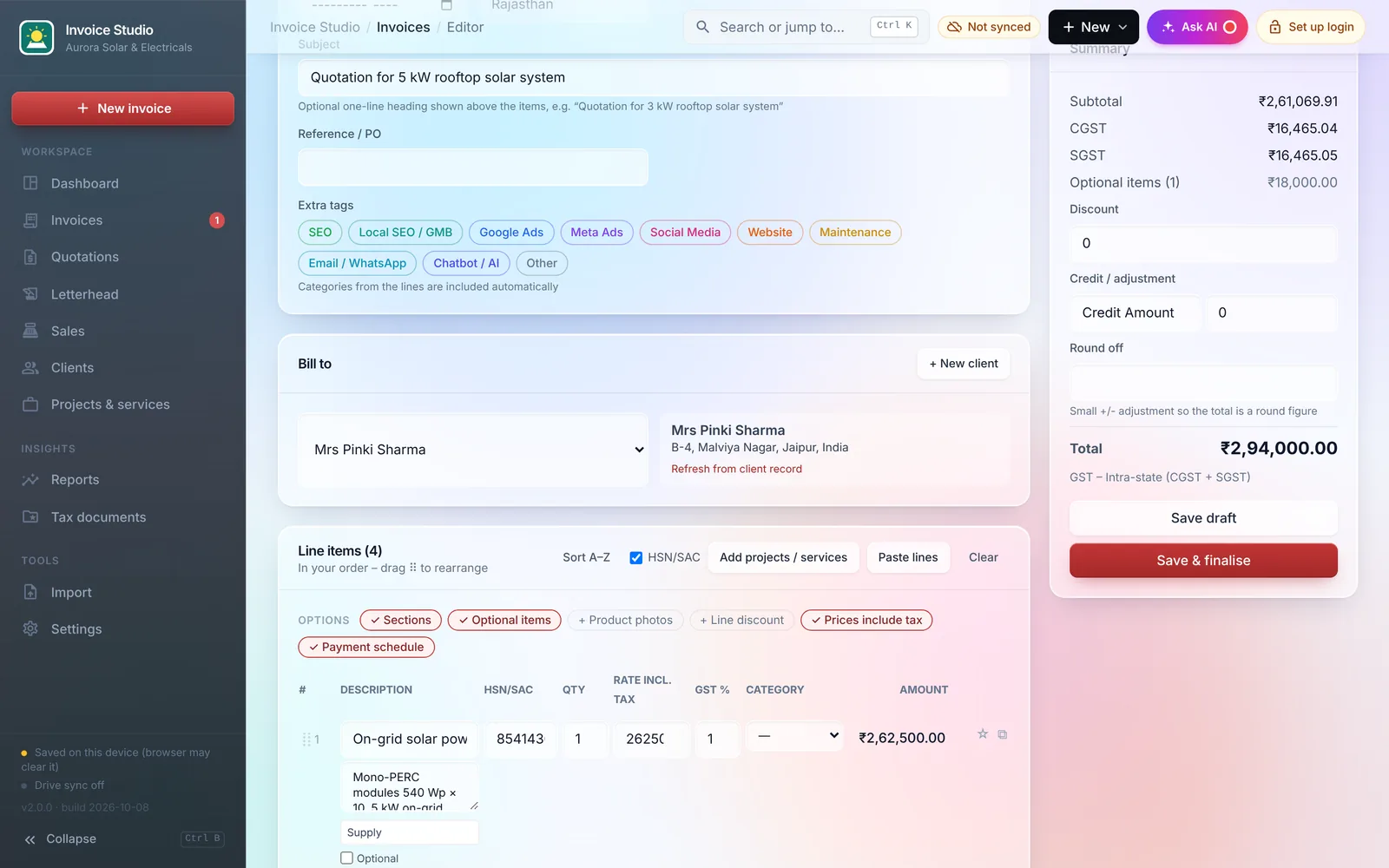Click the Invoice Studio sun logo icon
1389x868 pixels.
point(36,37)
